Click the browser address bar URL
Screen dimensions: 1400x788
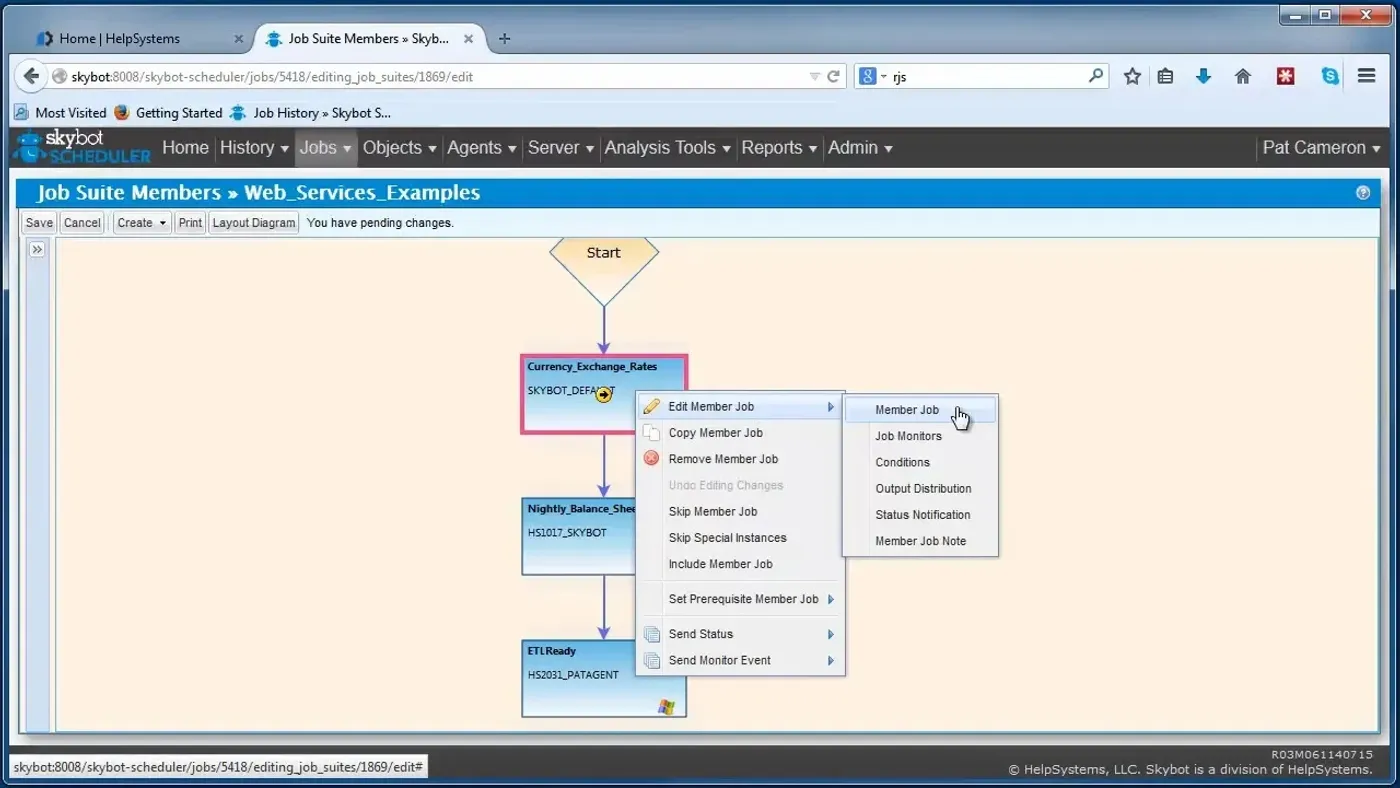pyautogui.click(x=430, y=76)
